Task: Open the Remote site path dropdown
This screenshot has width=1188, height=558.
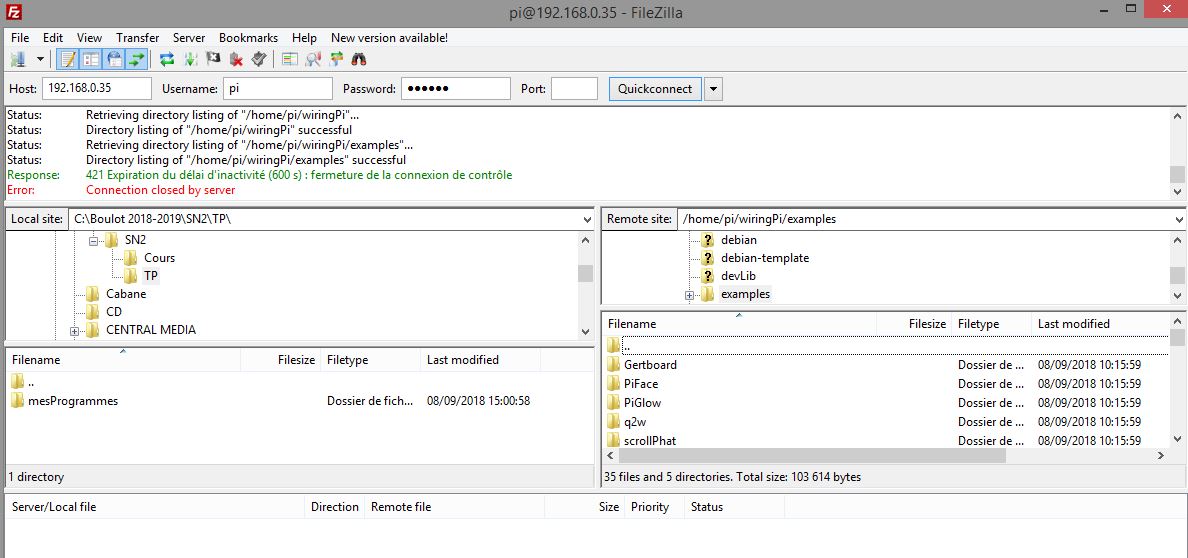Action: click(1180, 219)
